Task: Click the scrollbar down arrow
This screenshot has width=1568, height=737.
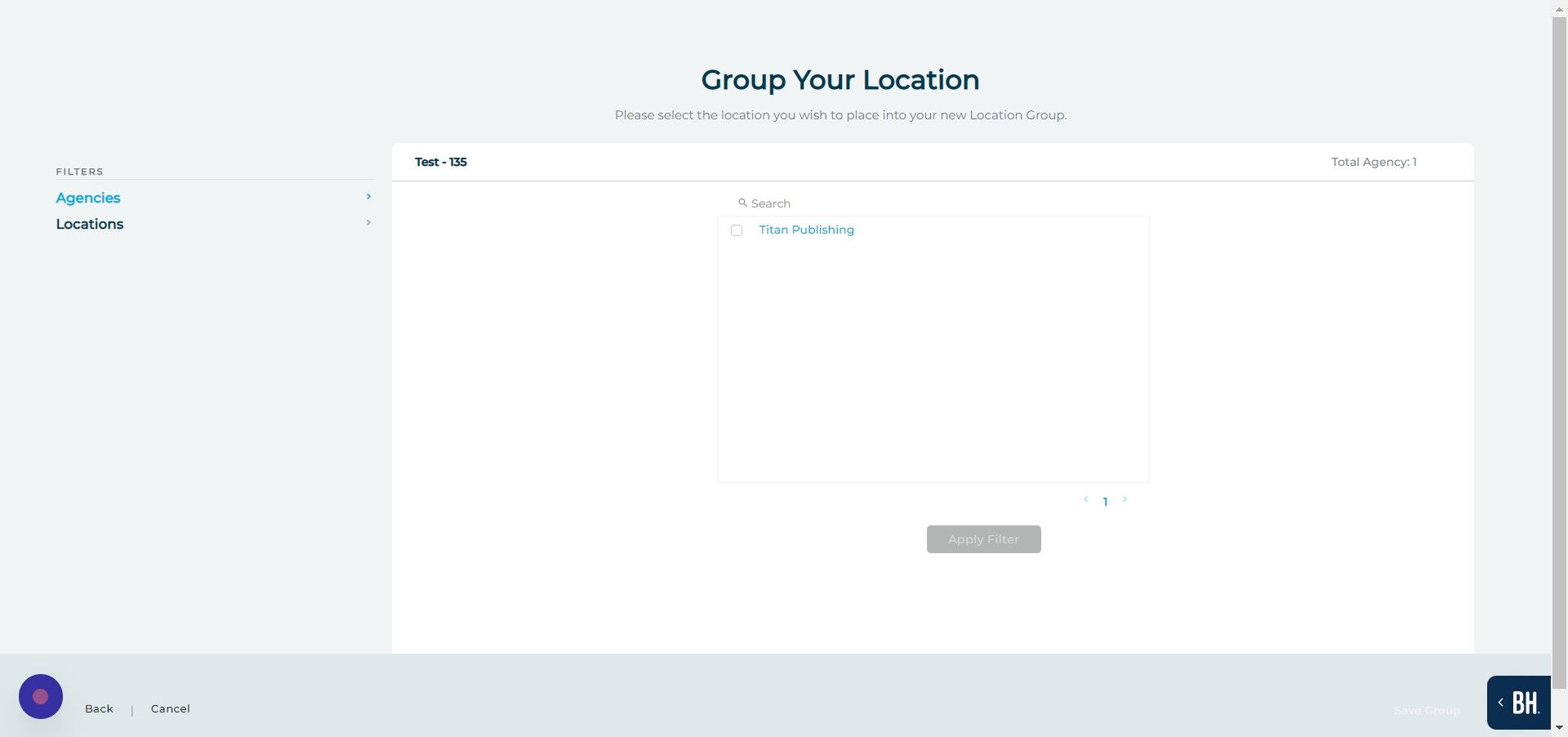Action: coord(1559,727)
